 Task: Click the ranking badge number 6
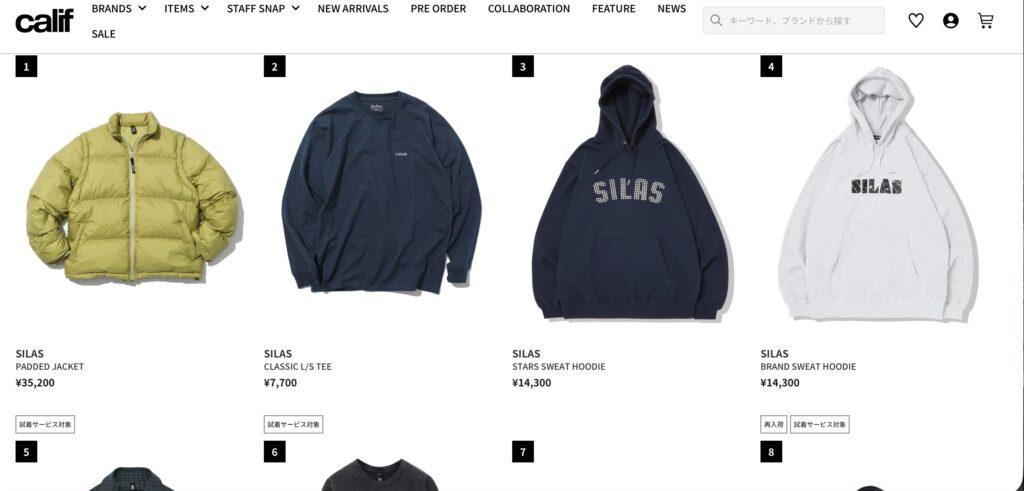point(274,451)
